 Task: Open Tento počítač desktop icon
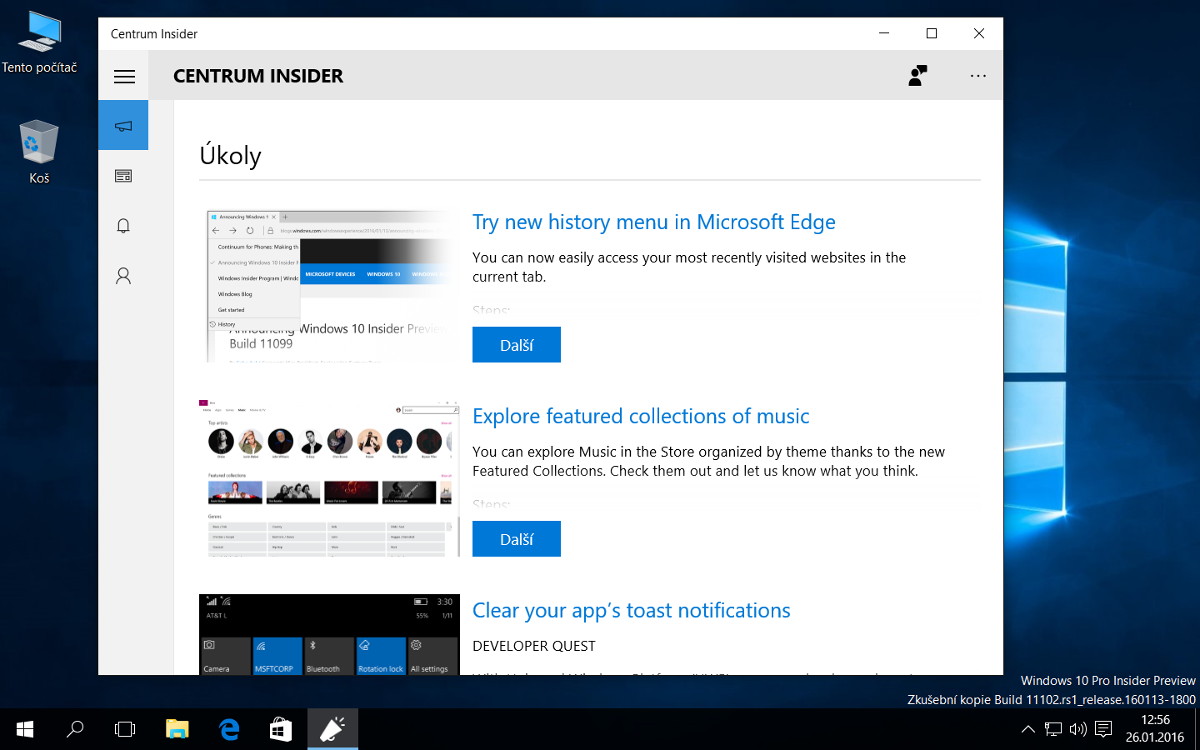pos(39,42)
